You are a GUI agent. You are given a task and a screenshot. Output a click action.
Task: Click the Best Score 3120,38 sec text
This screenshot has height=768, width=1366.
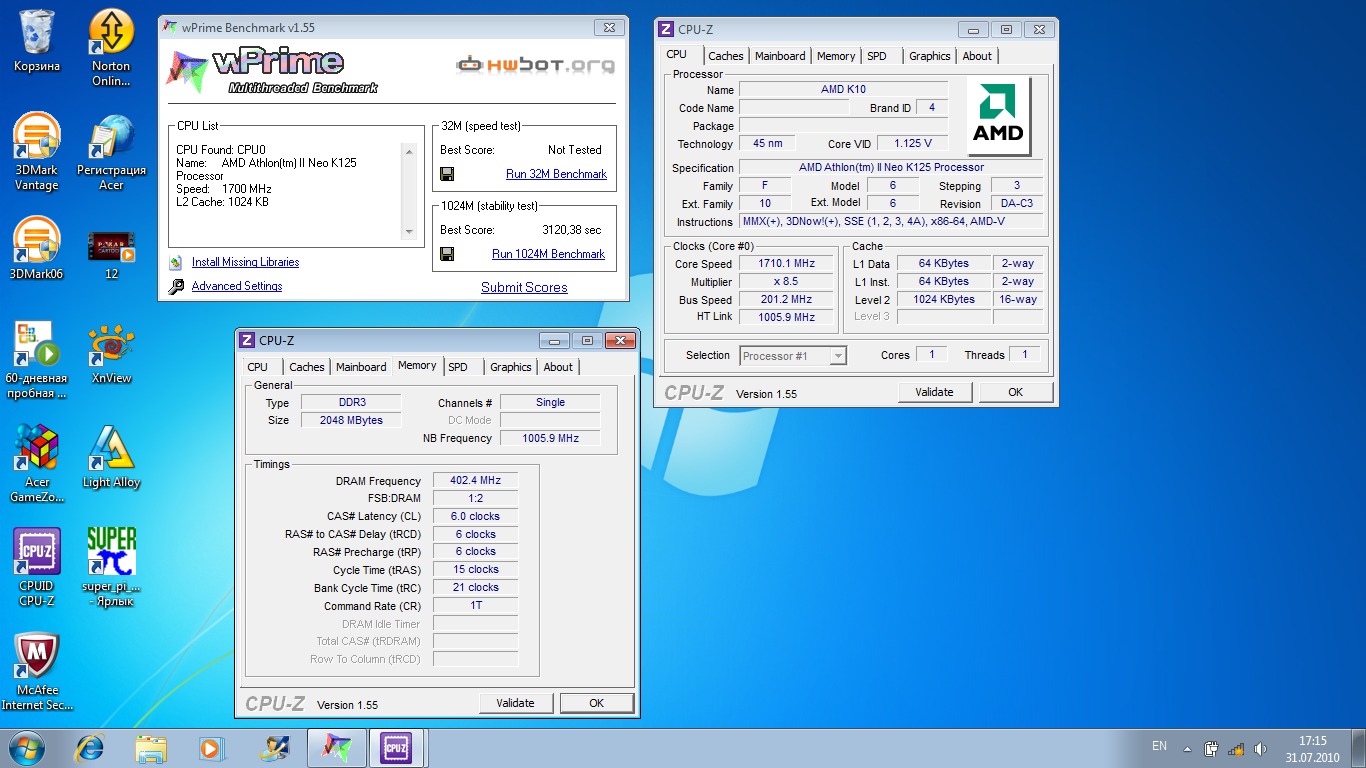pyautogui.click(x=572, y=230)
